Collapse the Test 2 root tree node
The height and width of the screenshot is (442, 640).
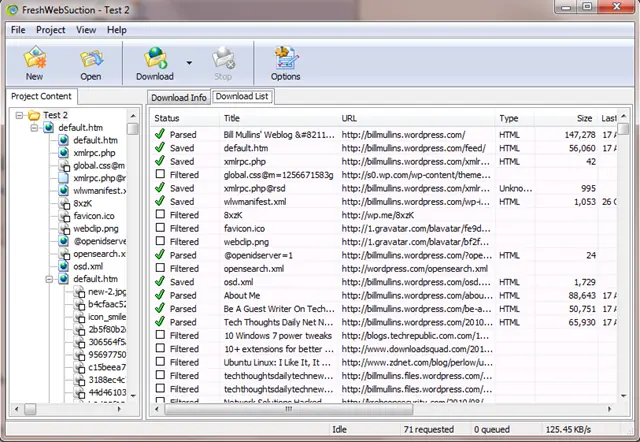[x=20, y=115]
